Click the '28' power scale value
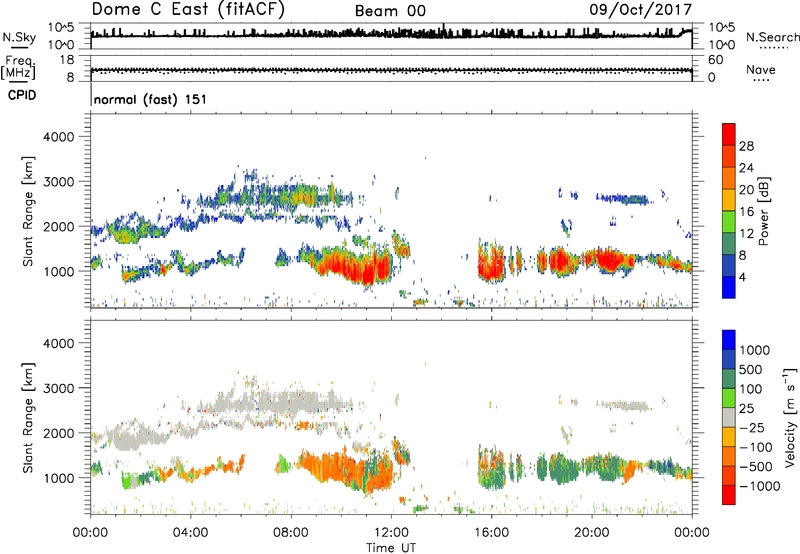800x554 pixels. coord(746,146)
